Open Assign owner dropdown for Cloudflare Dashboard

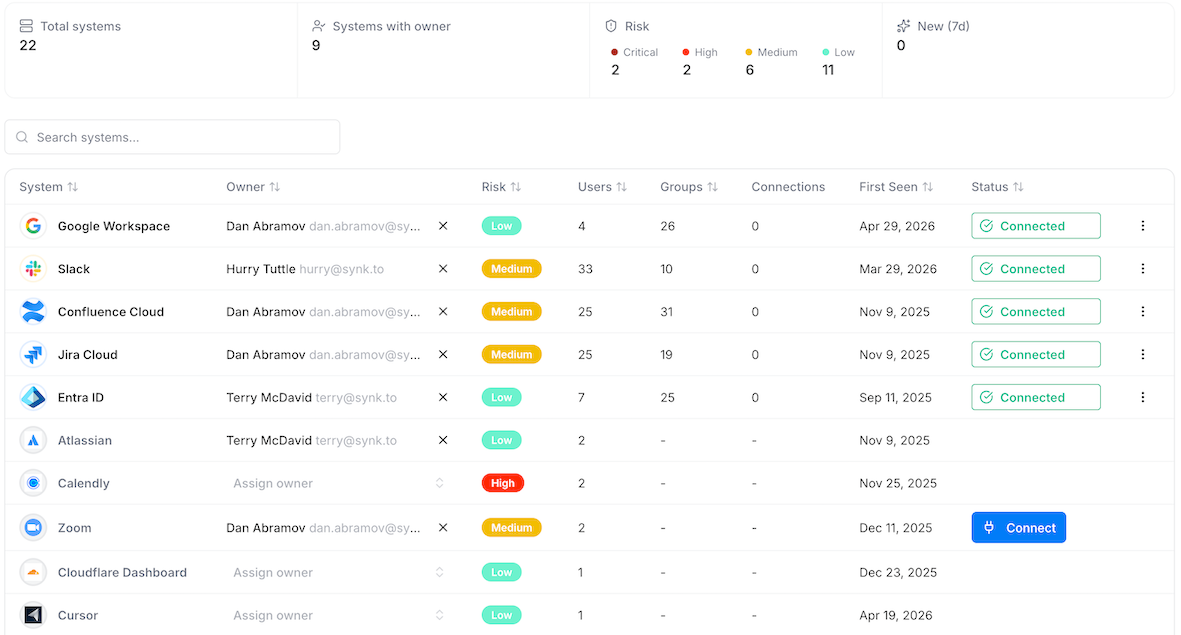(x=337, y=572)
